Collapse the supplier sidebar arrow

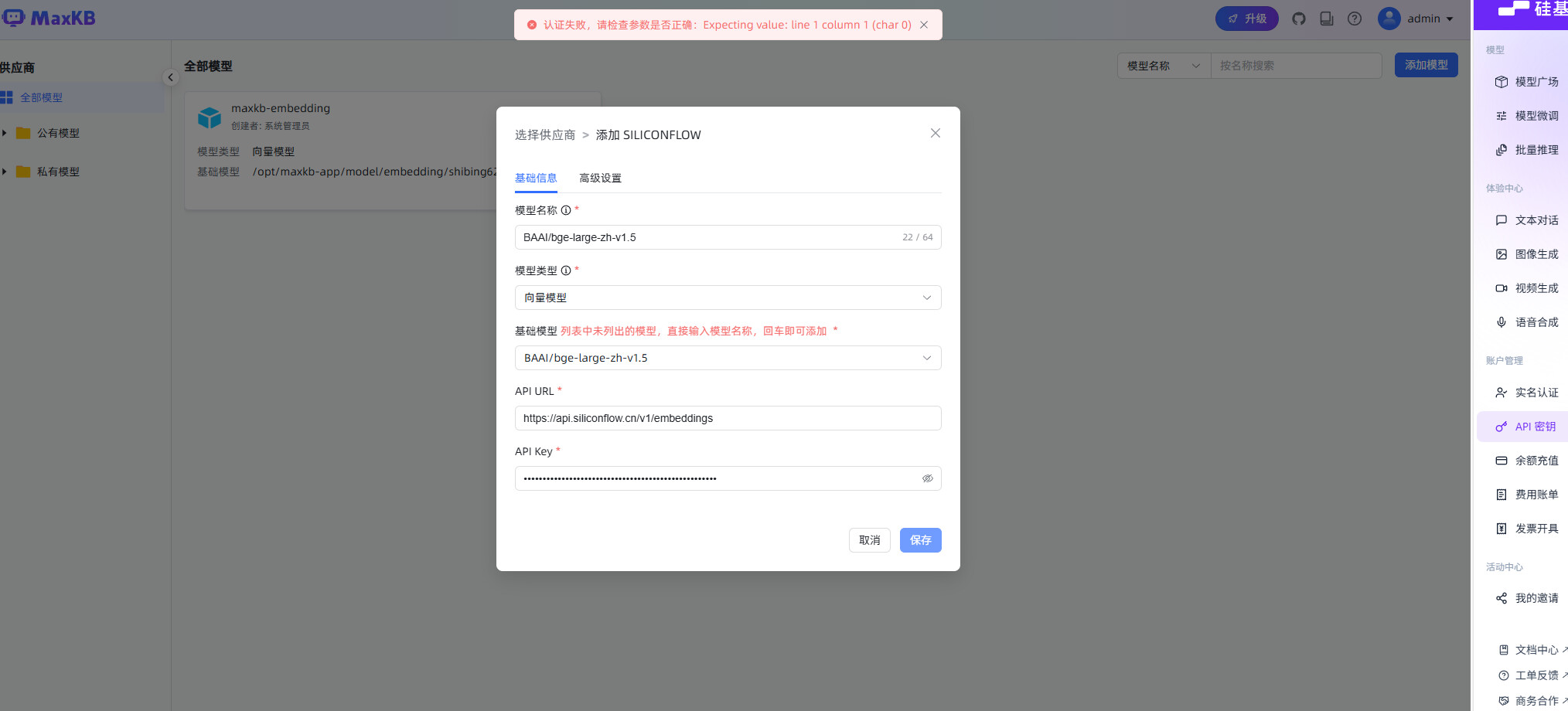(171, 77)
